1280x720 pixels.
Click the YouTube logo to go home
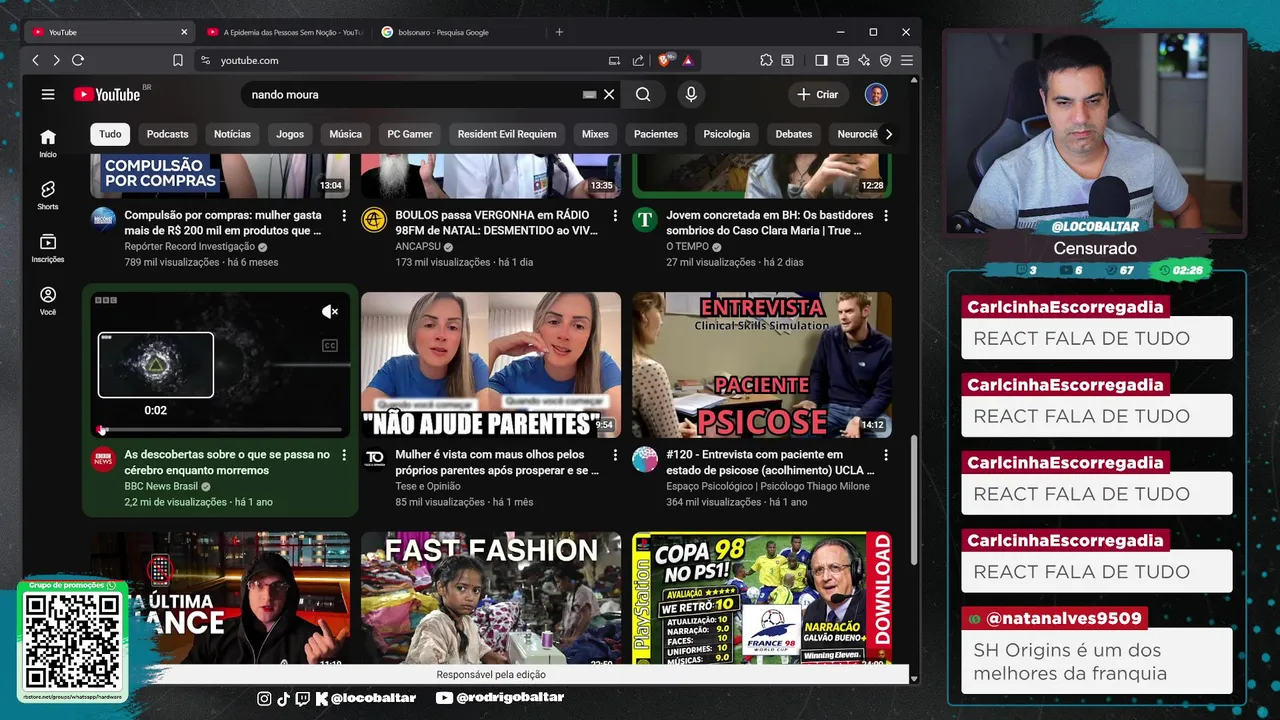click(107, 94)
